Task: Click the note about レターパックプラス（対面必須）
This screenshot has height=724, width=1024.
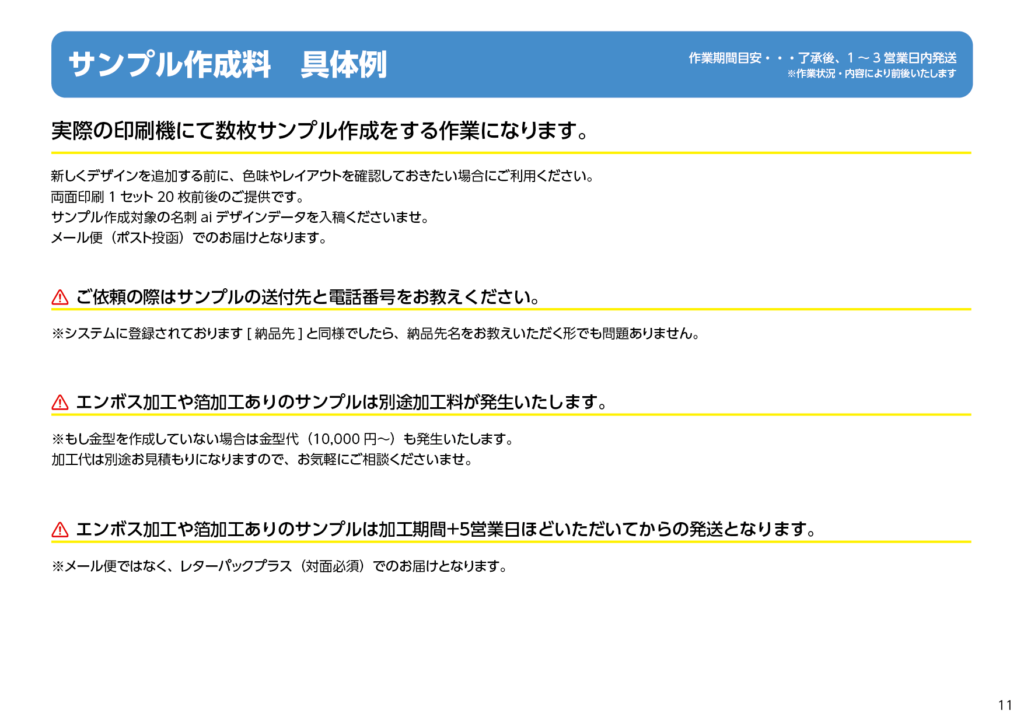Action: point(279,566)
